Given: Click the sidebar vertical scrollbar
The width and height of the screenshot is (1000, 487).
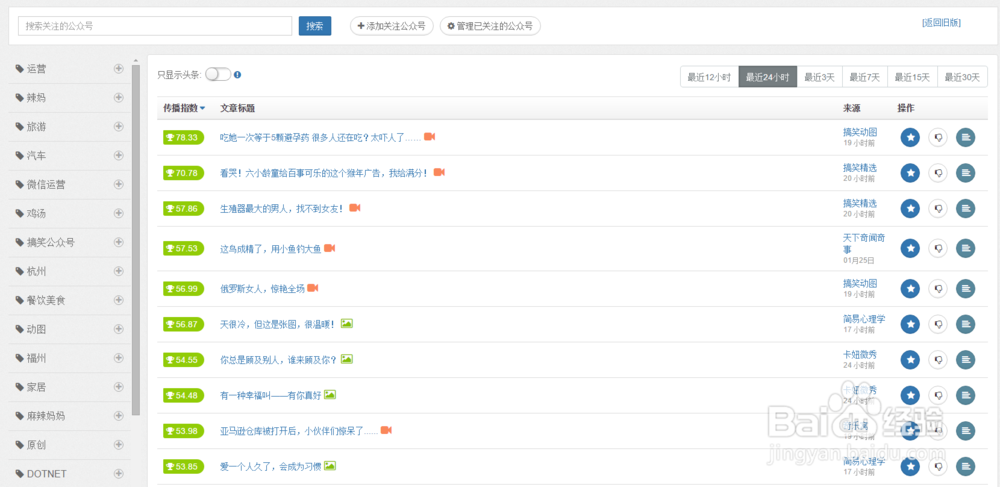Looking at the screenshot, I should pyautogui.click(x=135, y=239).
